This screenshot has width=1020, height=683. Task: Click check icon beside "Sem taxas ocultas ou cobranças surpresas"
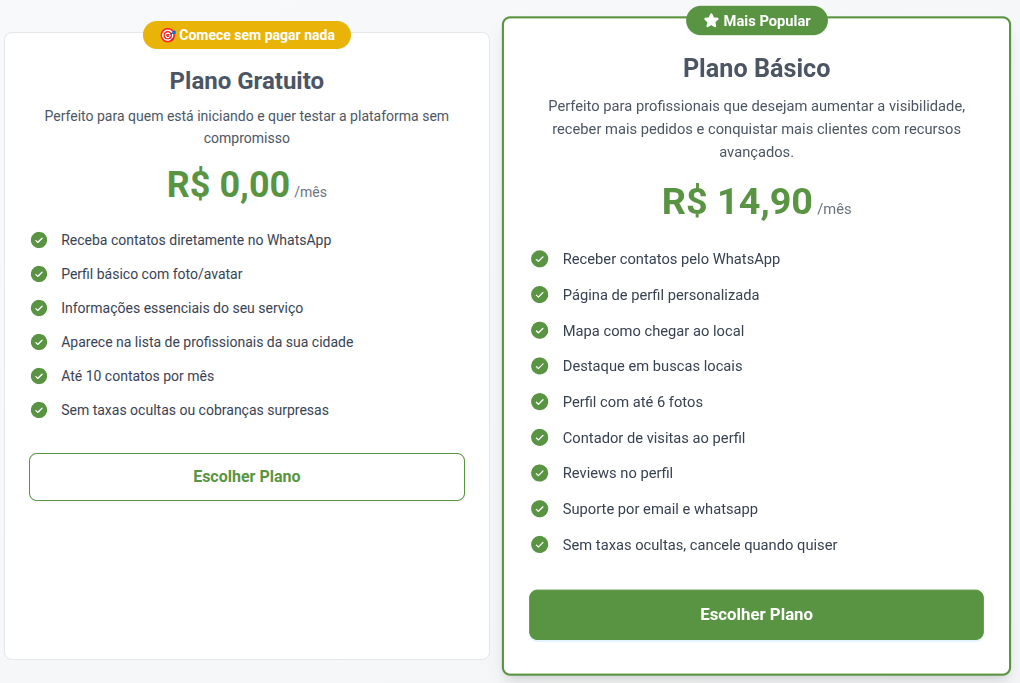click(39, 410)
